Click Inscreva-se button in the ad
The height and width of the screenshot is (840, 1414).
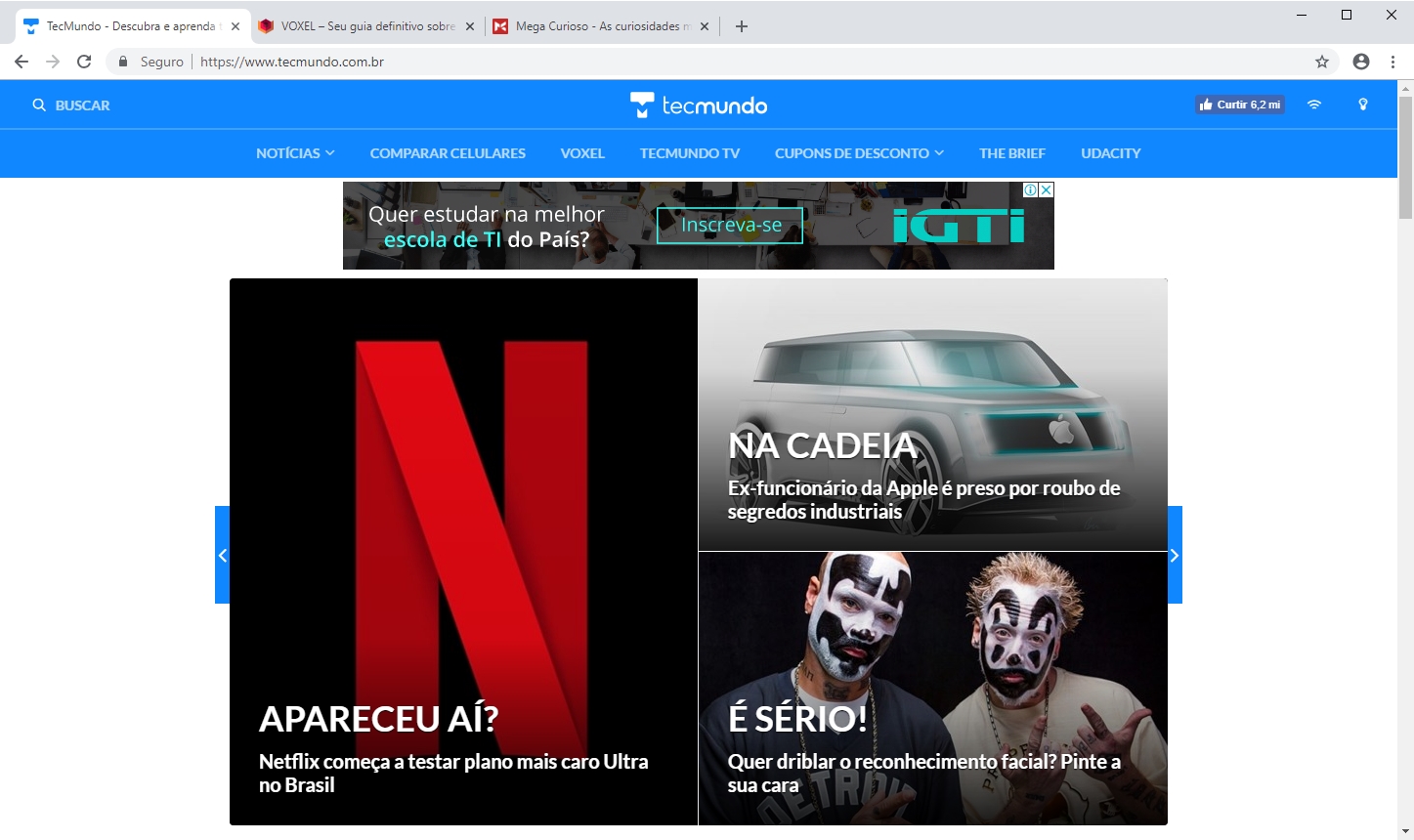tap(730, 225)
